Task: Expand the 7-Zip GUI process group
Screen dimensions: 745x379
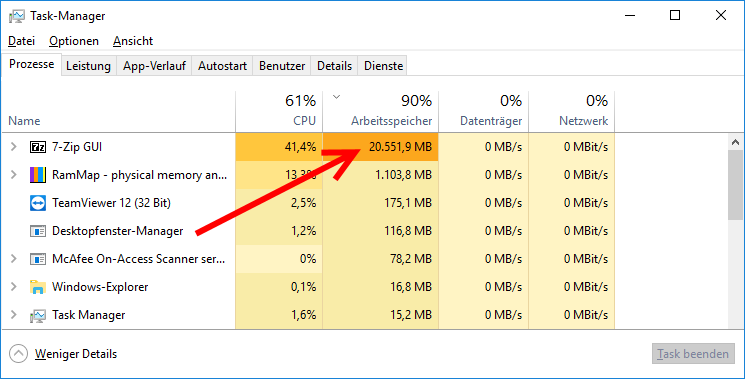Action: [14, 147]
